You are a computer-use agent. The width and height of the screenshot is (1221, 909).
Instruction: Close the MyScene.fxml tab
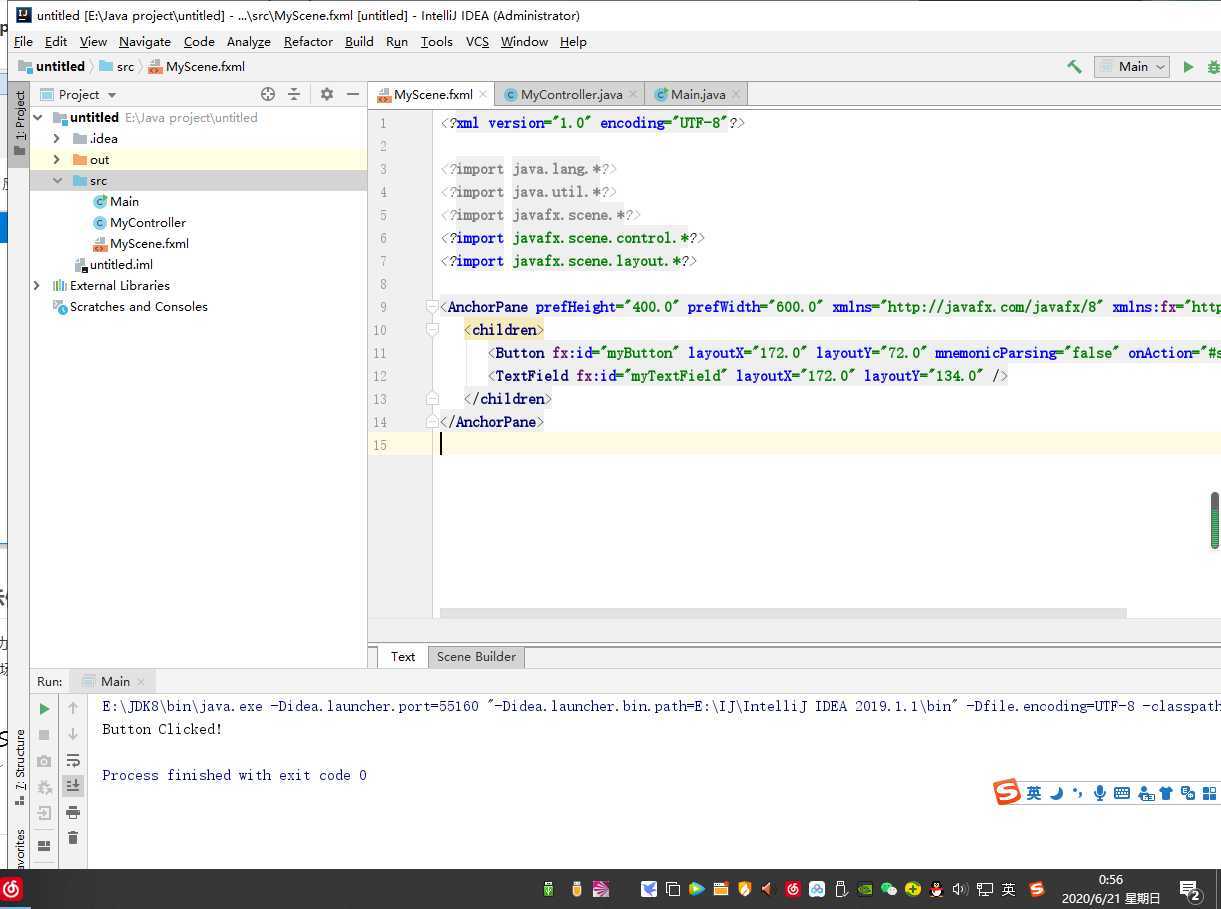tap(483, 94)
